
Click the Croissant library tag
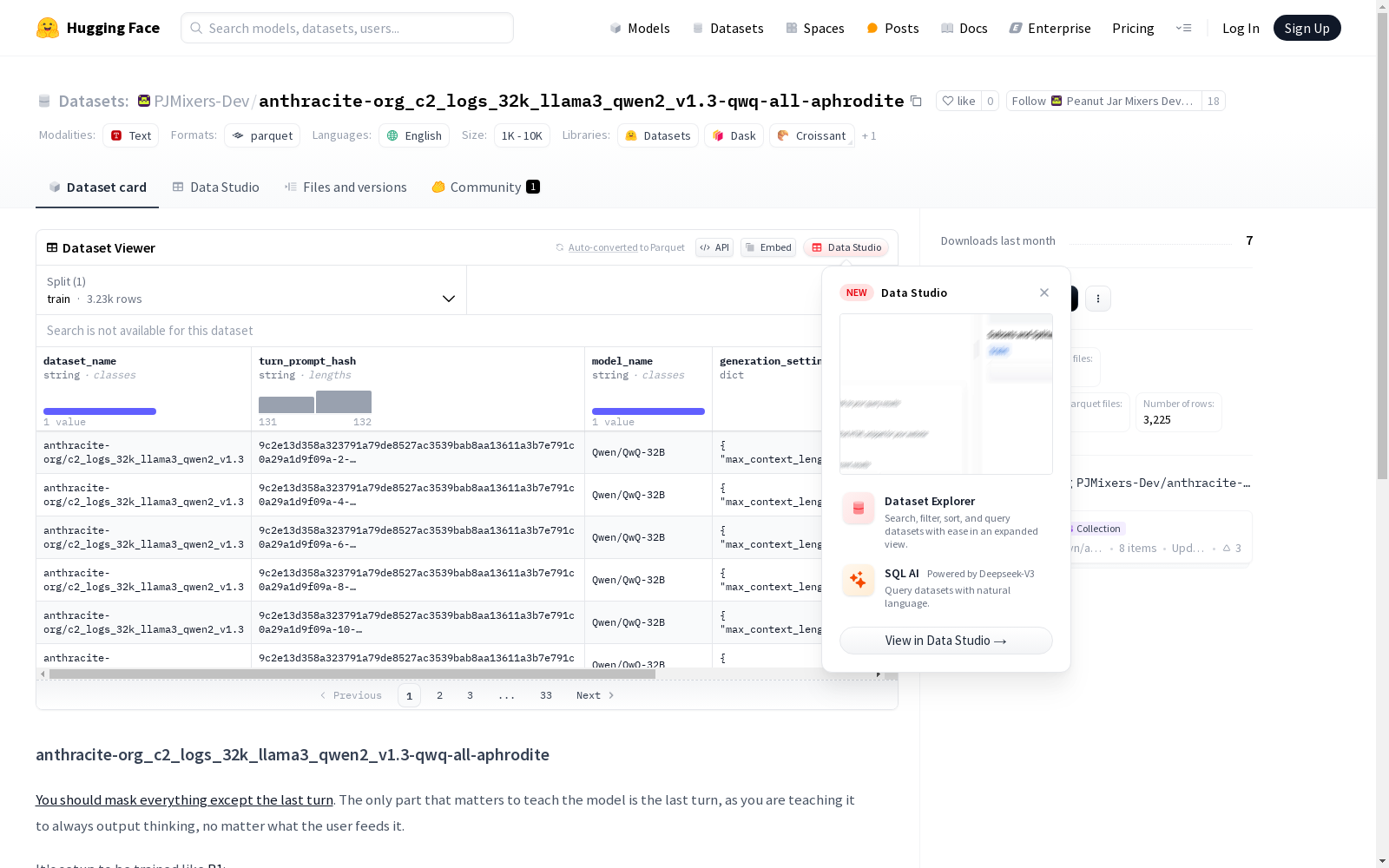tap(812, 135)
